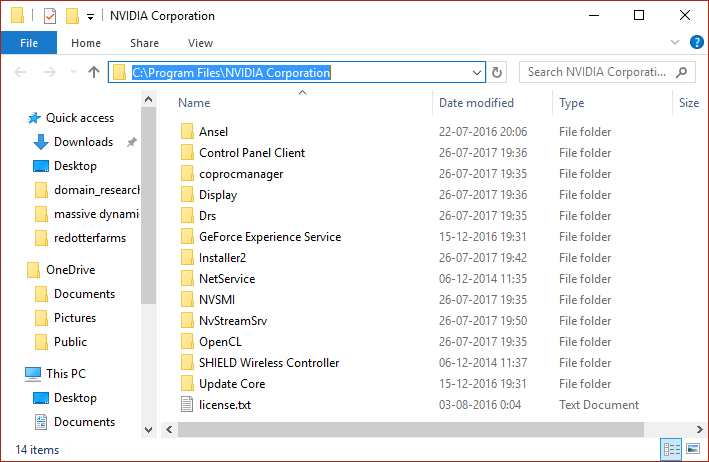Click the Downloads icon in Quick access
The image size is (709, 462).
[41, 142]
